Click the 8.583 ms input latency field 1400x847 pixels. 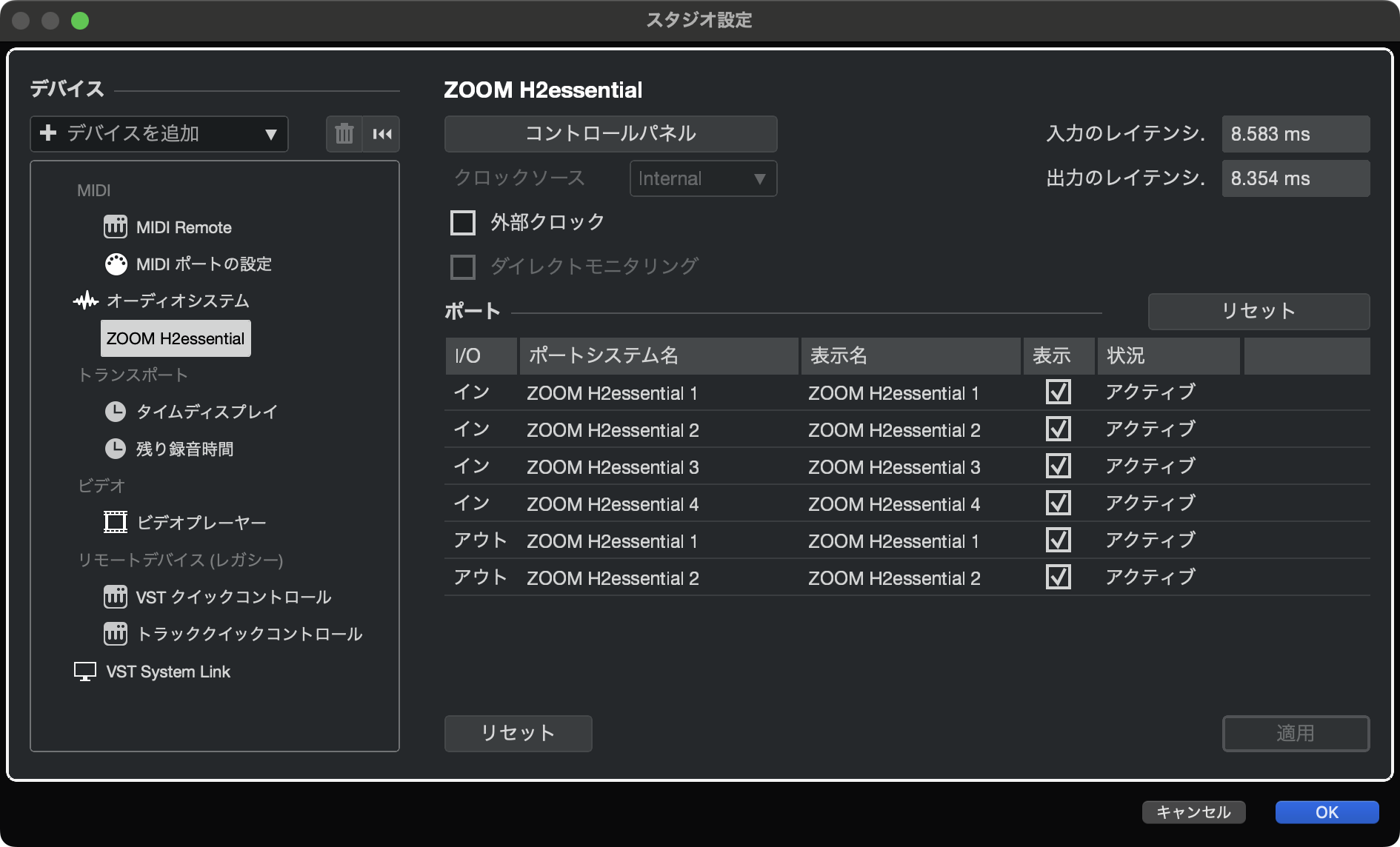1296,134
